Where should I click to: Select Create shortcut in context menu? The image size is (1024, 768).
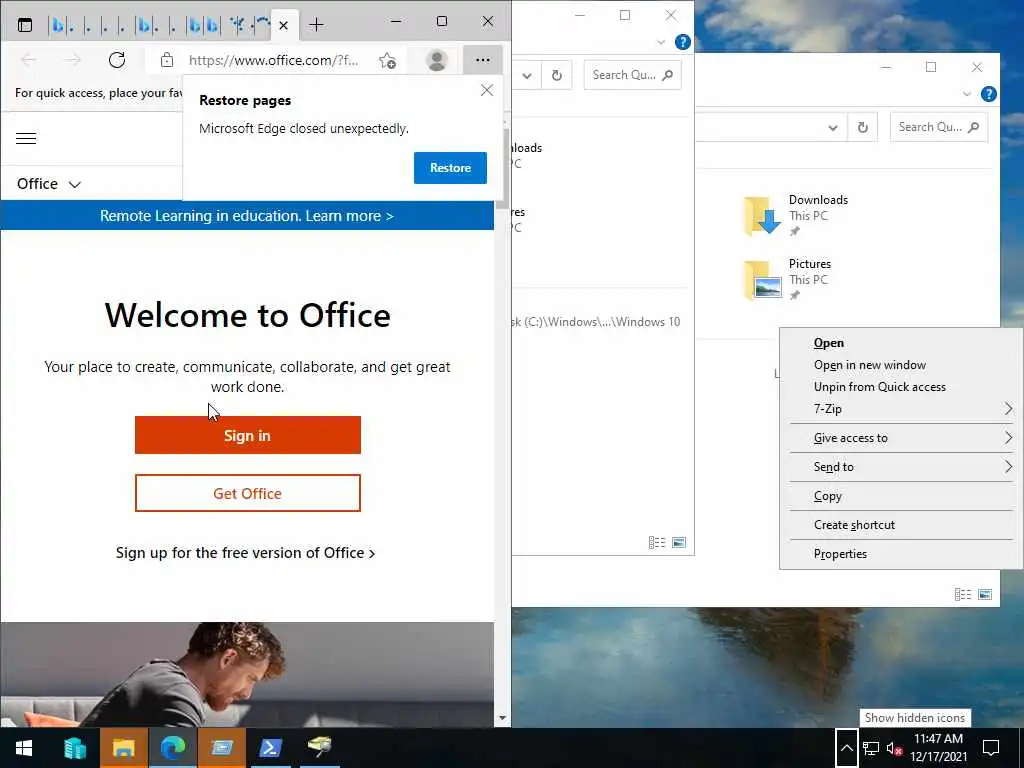[902, 525]
